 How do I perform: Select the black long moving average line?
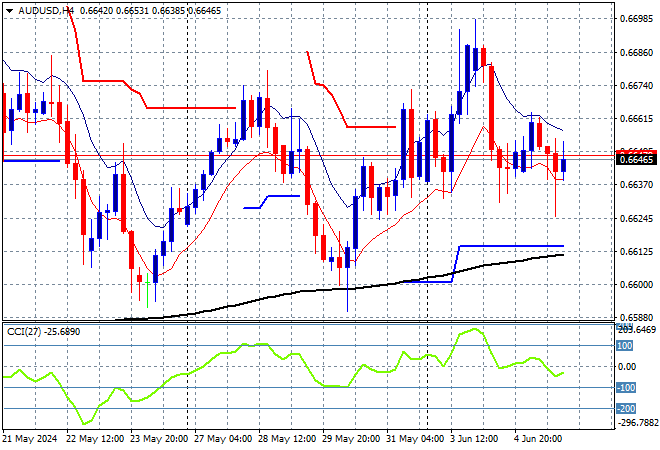(x=337, y=289)
